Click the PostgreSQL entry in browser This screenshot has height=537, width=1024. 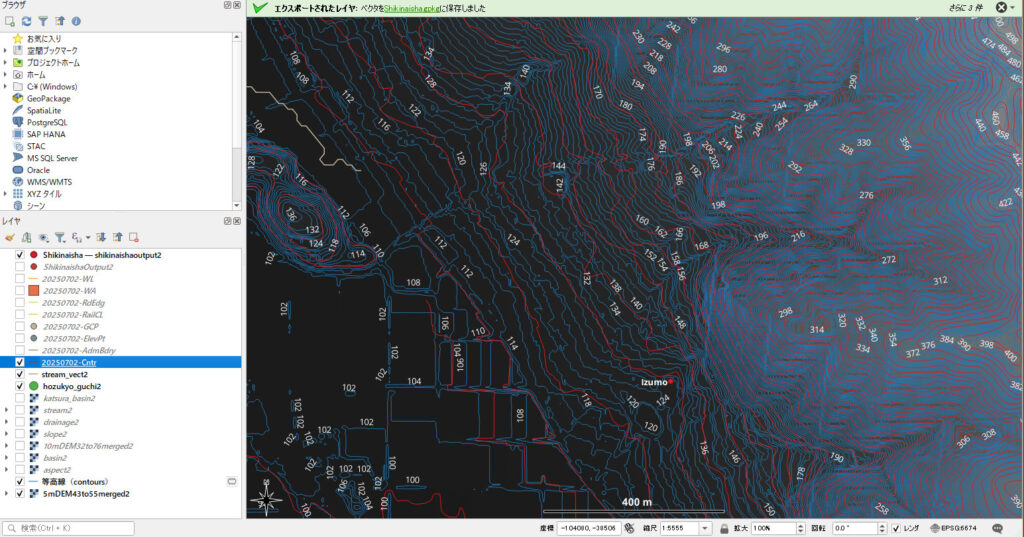coord(47,122)
